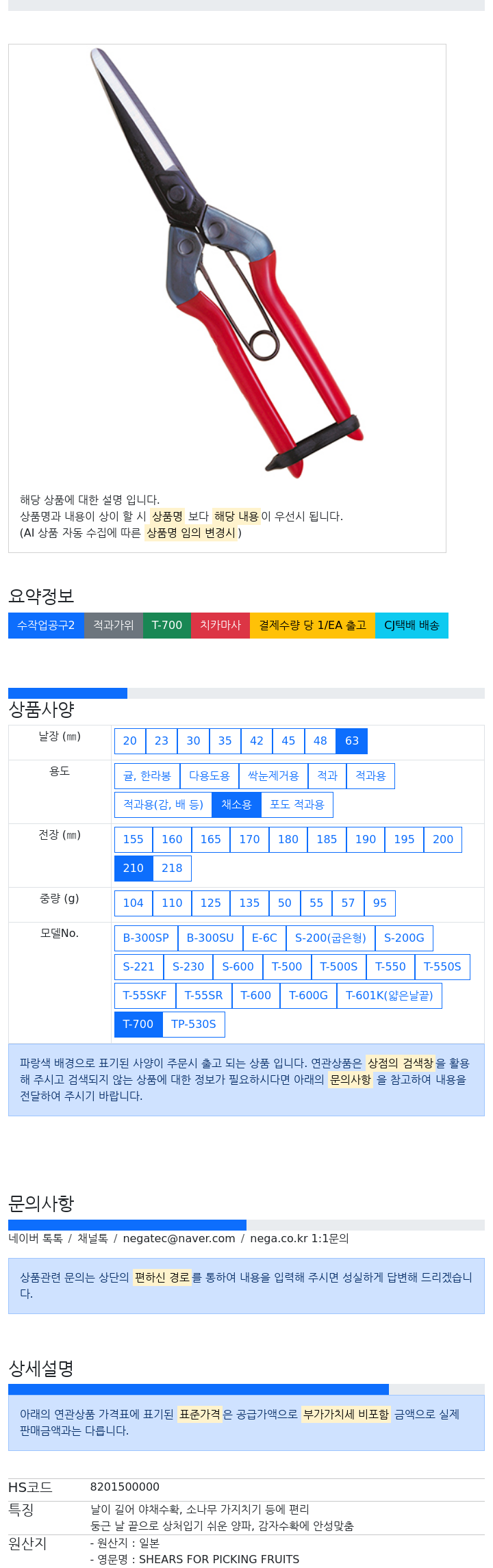Click the 결제수량 당 1/EA 출고 tag

pos(312,626)
